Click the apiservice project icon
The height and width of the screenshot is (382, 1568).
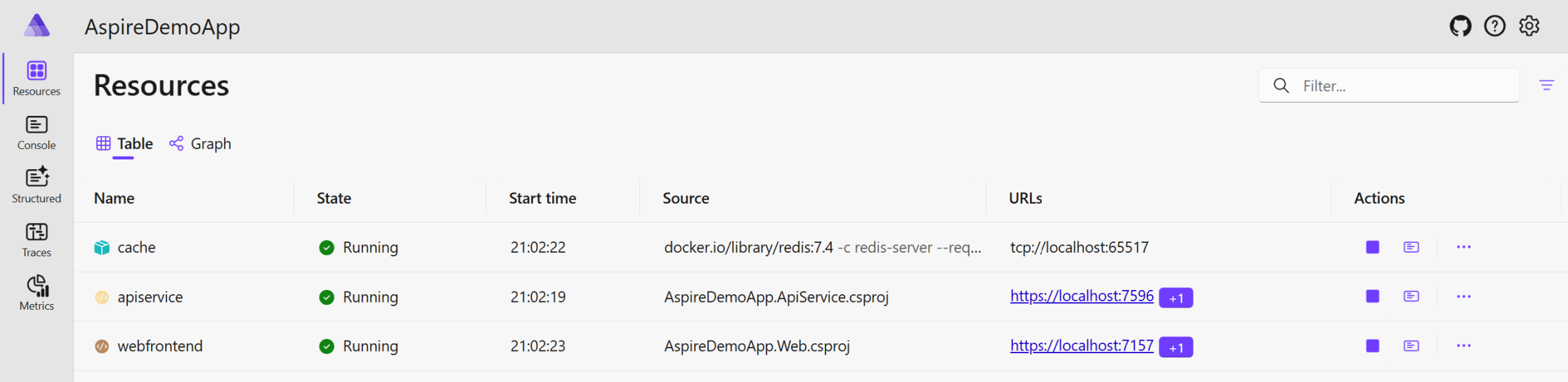[x=102, y=297]
